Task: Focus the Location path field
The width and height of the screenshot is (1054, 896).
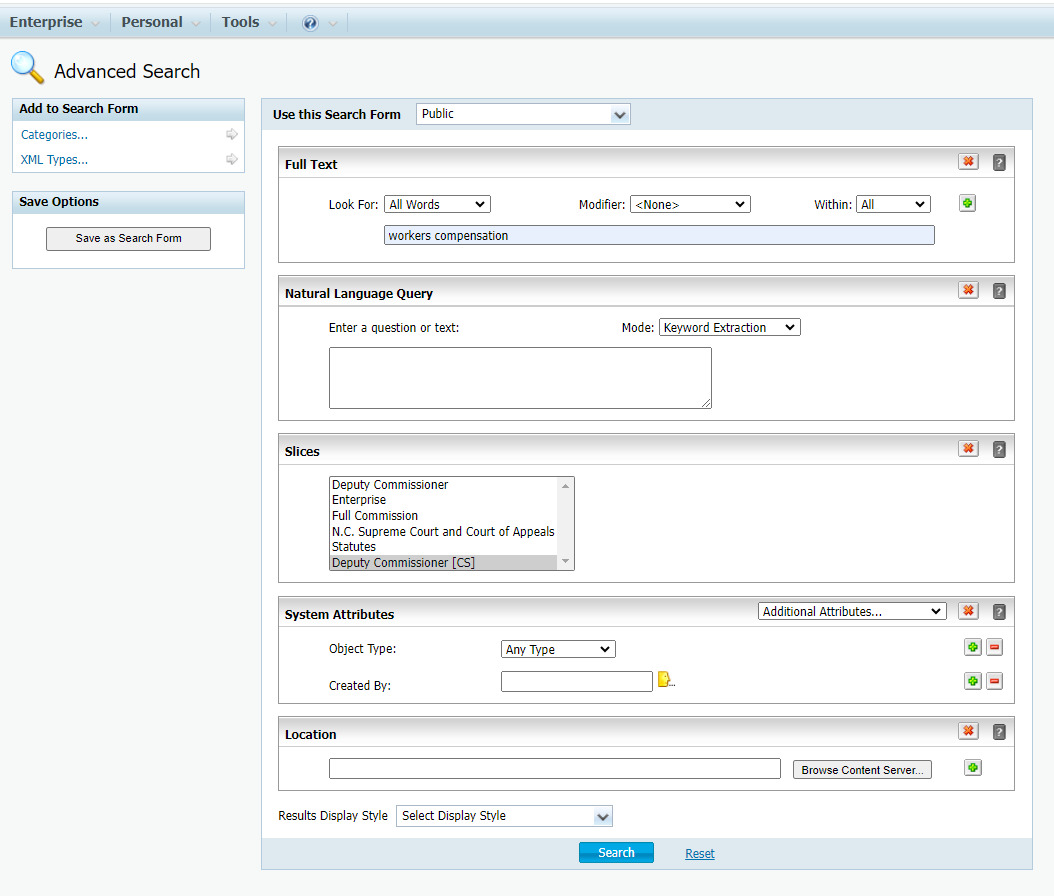Action: click(x=555, y=768)
